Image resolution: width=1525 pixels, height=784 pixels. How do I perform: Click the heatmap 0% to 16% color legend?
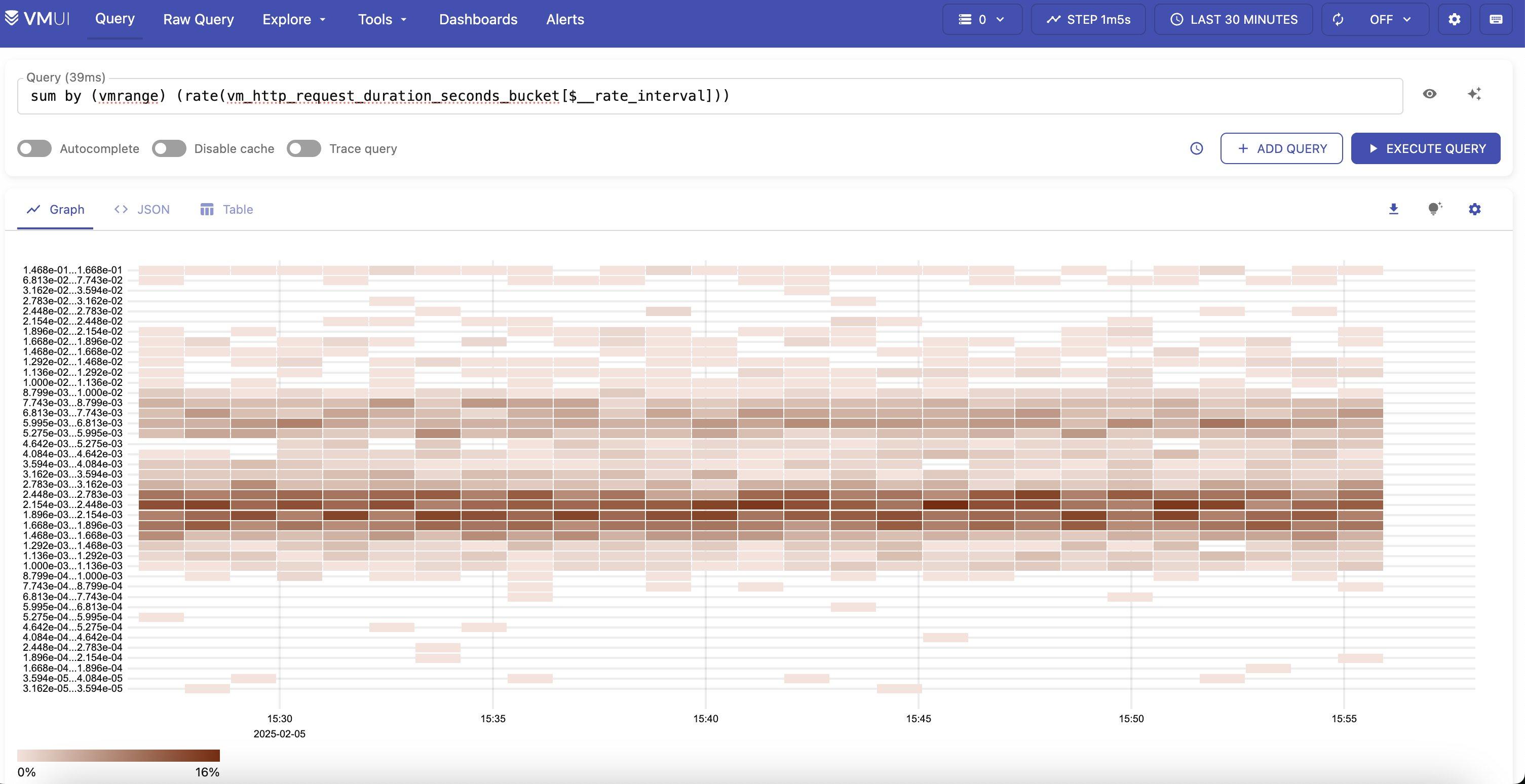(119, 756)
